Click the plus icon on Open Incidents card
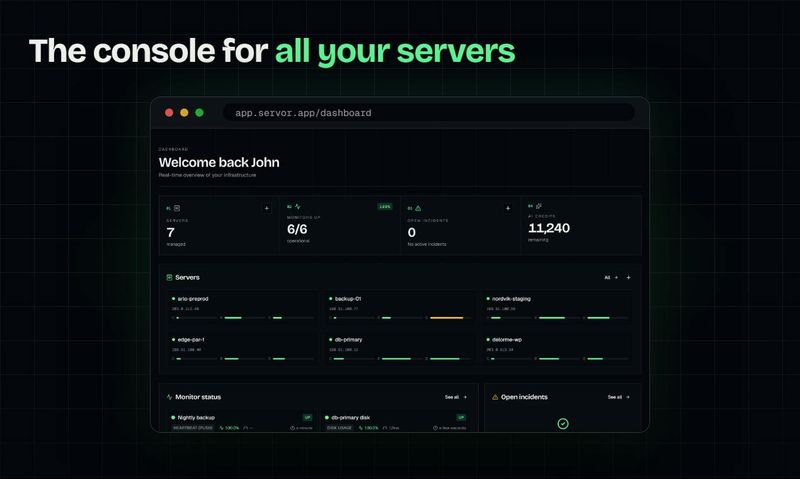This screenshot has height=479, width=800. [508, 208]
